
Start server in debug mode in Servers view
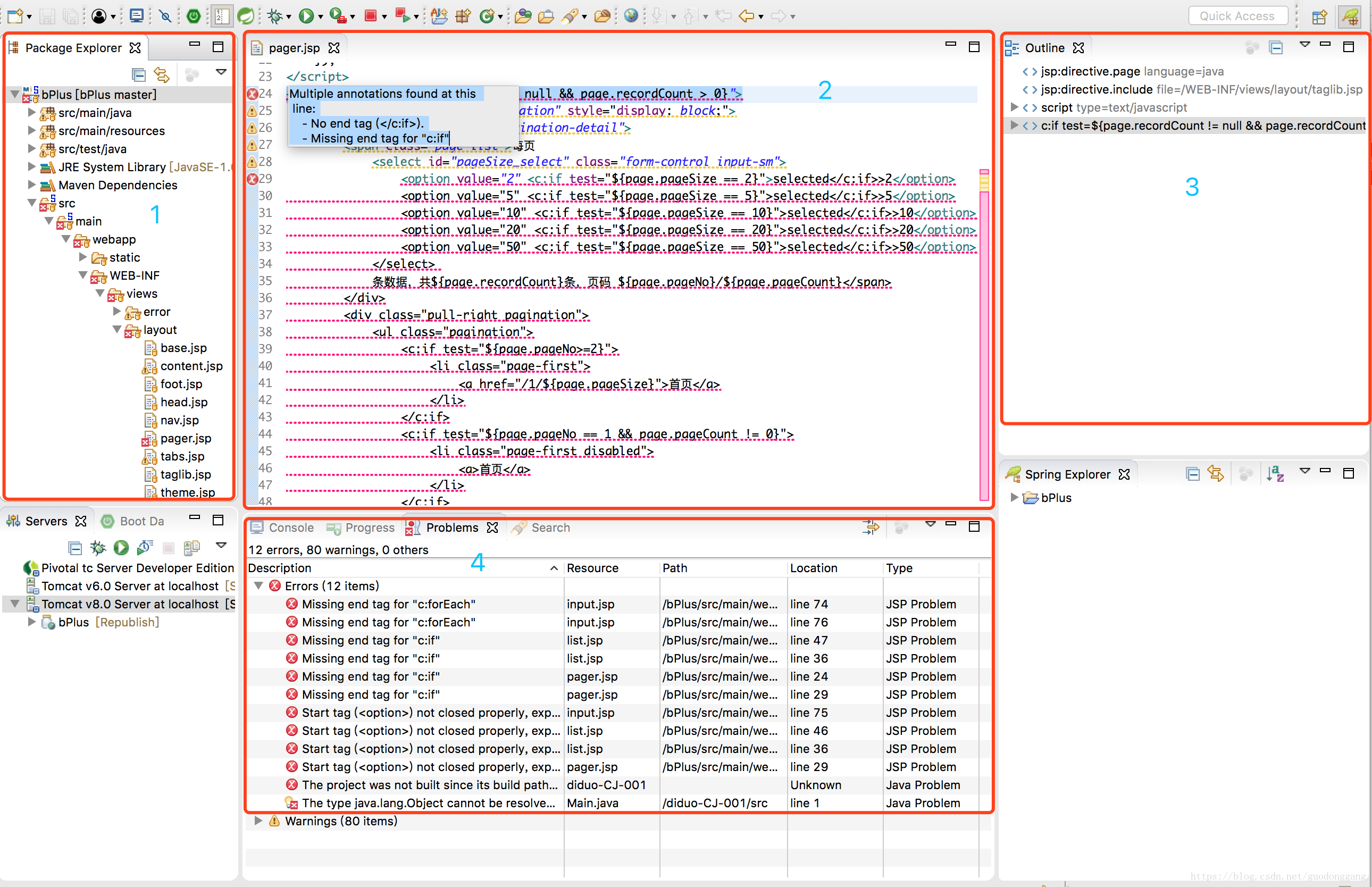pyautogui.click(x=98, y=547)
